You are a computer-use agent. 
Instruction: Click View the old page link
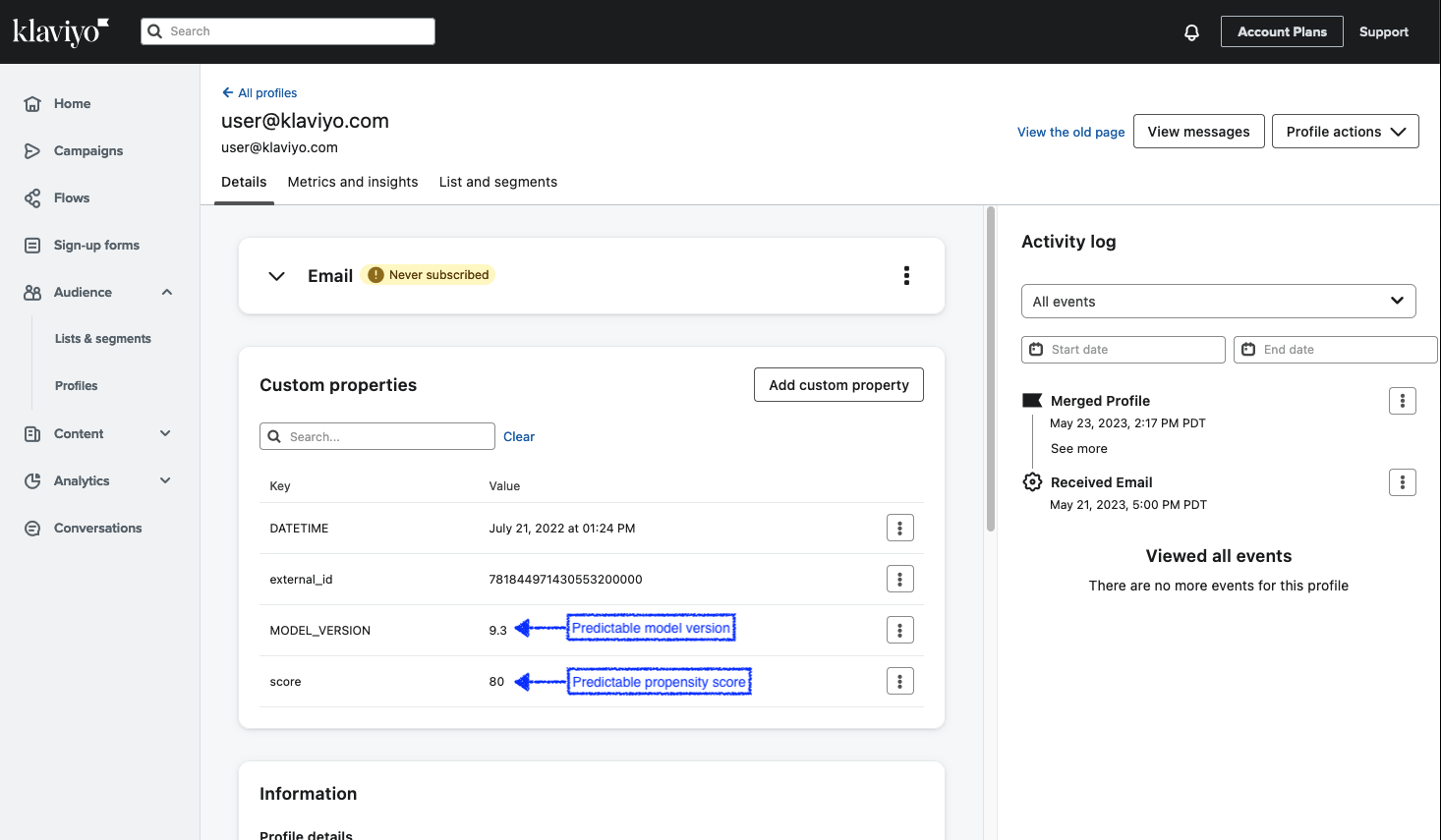coord(1071,133)
